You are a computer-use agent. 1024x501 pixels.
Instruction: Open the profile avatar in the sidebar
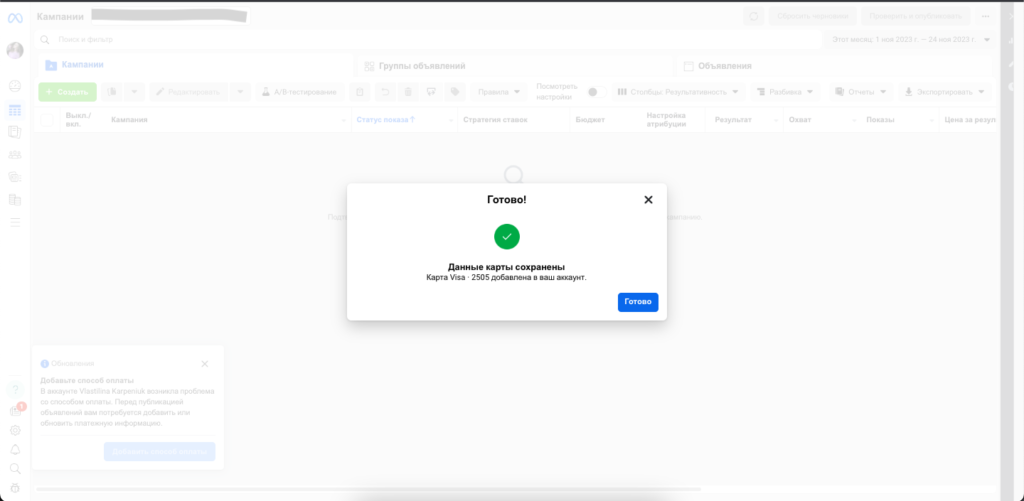pos(15,50)
